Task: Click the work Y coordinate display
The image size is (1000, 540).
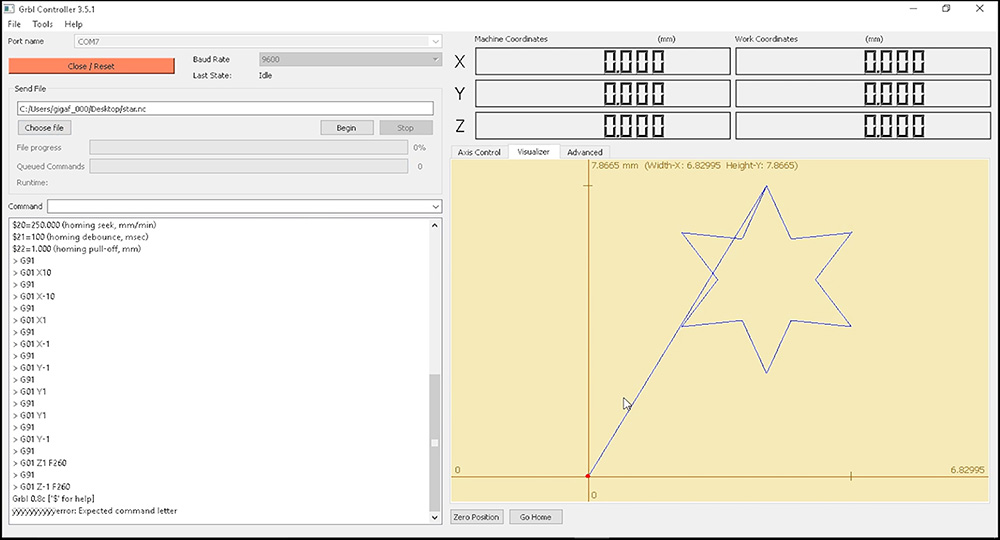Action: (x=863, y=94)
